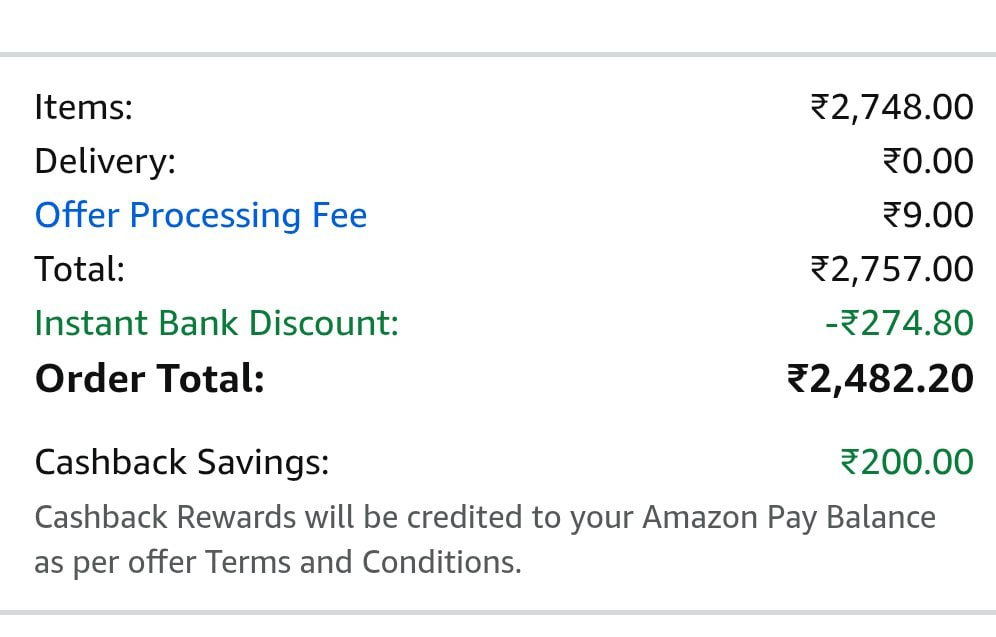Click the Total label above the bank discount

click(79, 269)
